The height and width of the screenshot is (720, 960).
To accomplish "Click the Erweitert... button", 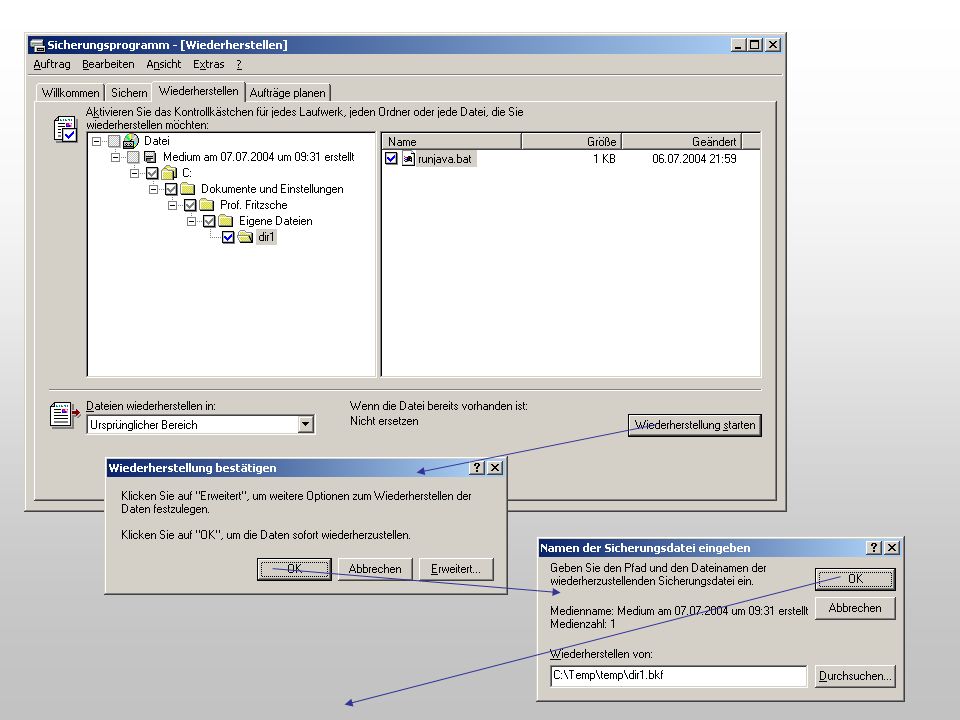I will point(456,569).
